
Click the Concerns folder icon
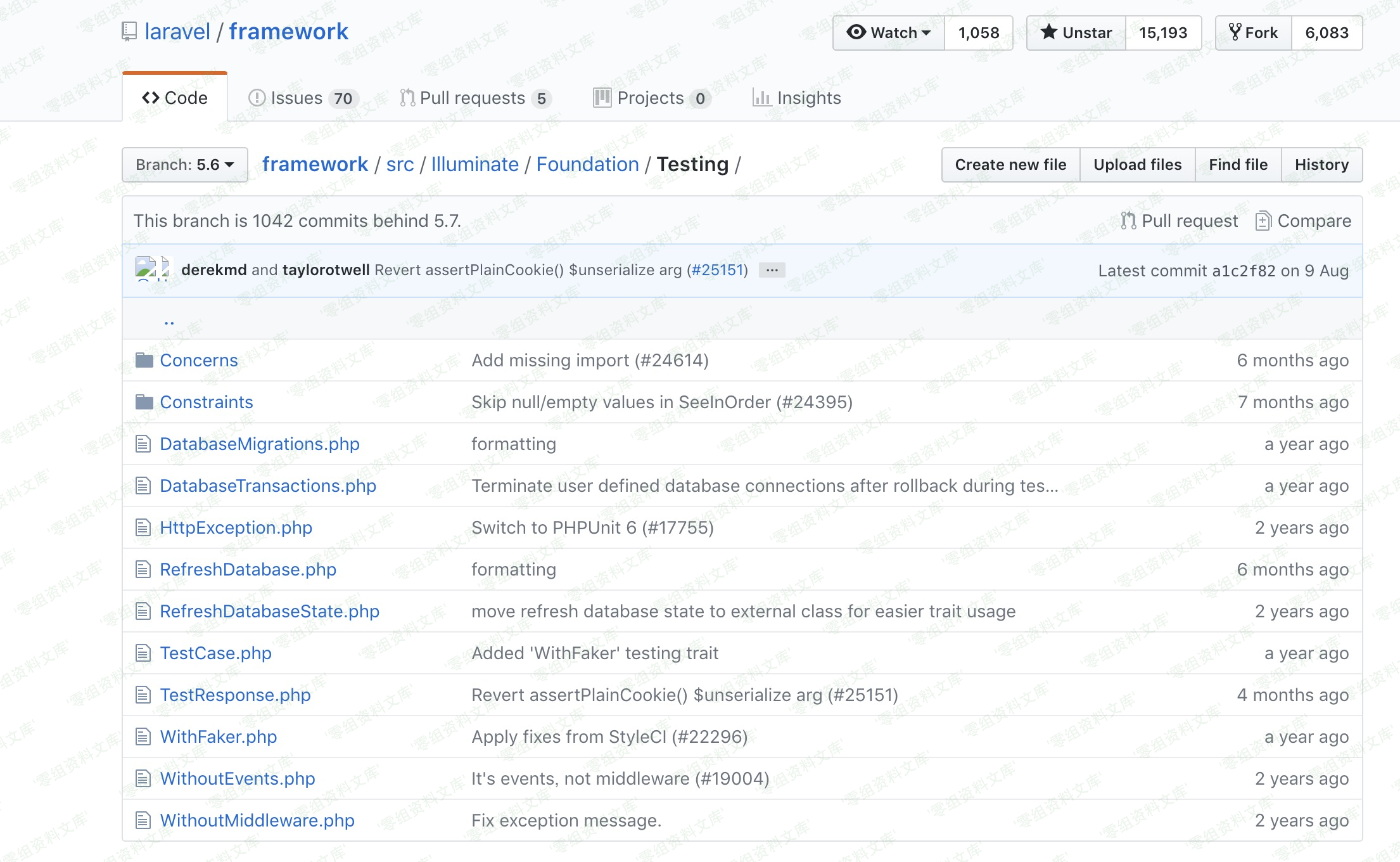[x=144, y=360]
